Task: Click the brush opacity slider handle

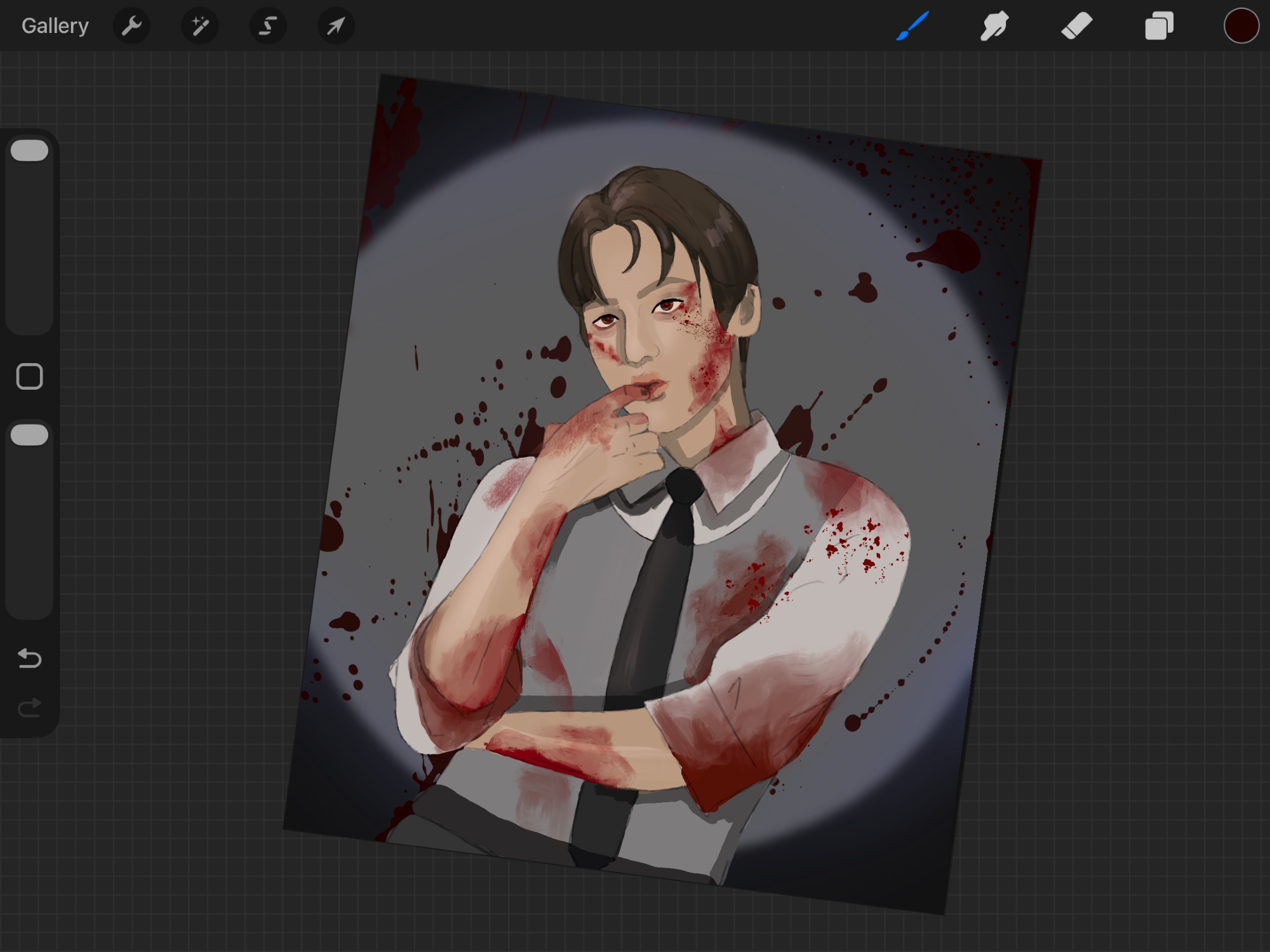Action: coord(30,435)
